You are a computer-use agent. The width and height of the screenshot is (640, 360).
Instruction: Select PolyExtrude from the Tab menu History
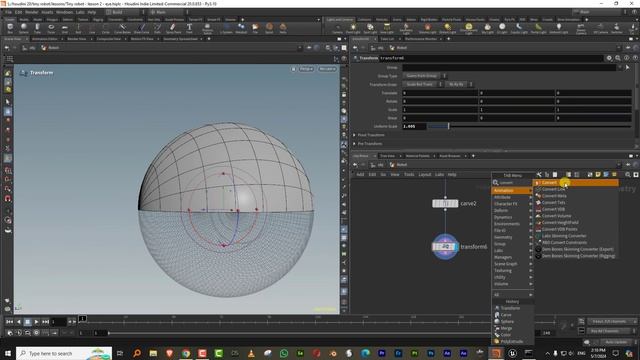pos(513,341)
